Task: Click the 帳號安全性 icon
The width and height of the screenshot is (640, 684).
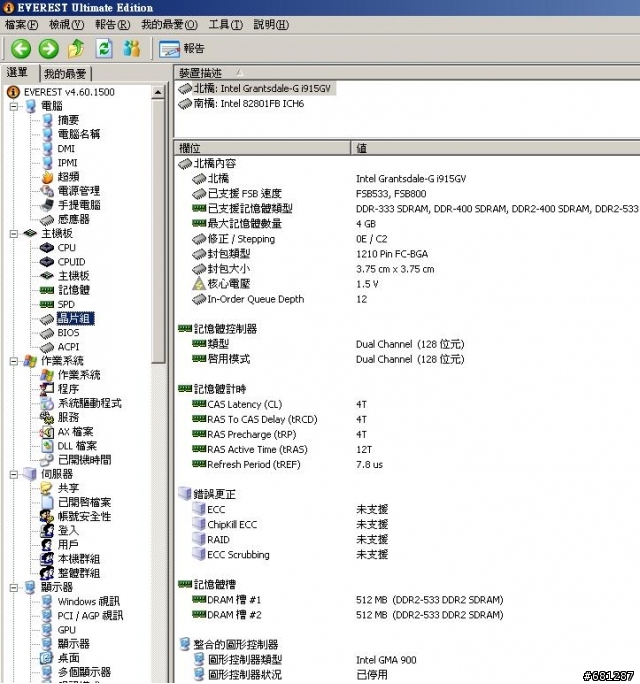Action: click(x=47, y=516)
